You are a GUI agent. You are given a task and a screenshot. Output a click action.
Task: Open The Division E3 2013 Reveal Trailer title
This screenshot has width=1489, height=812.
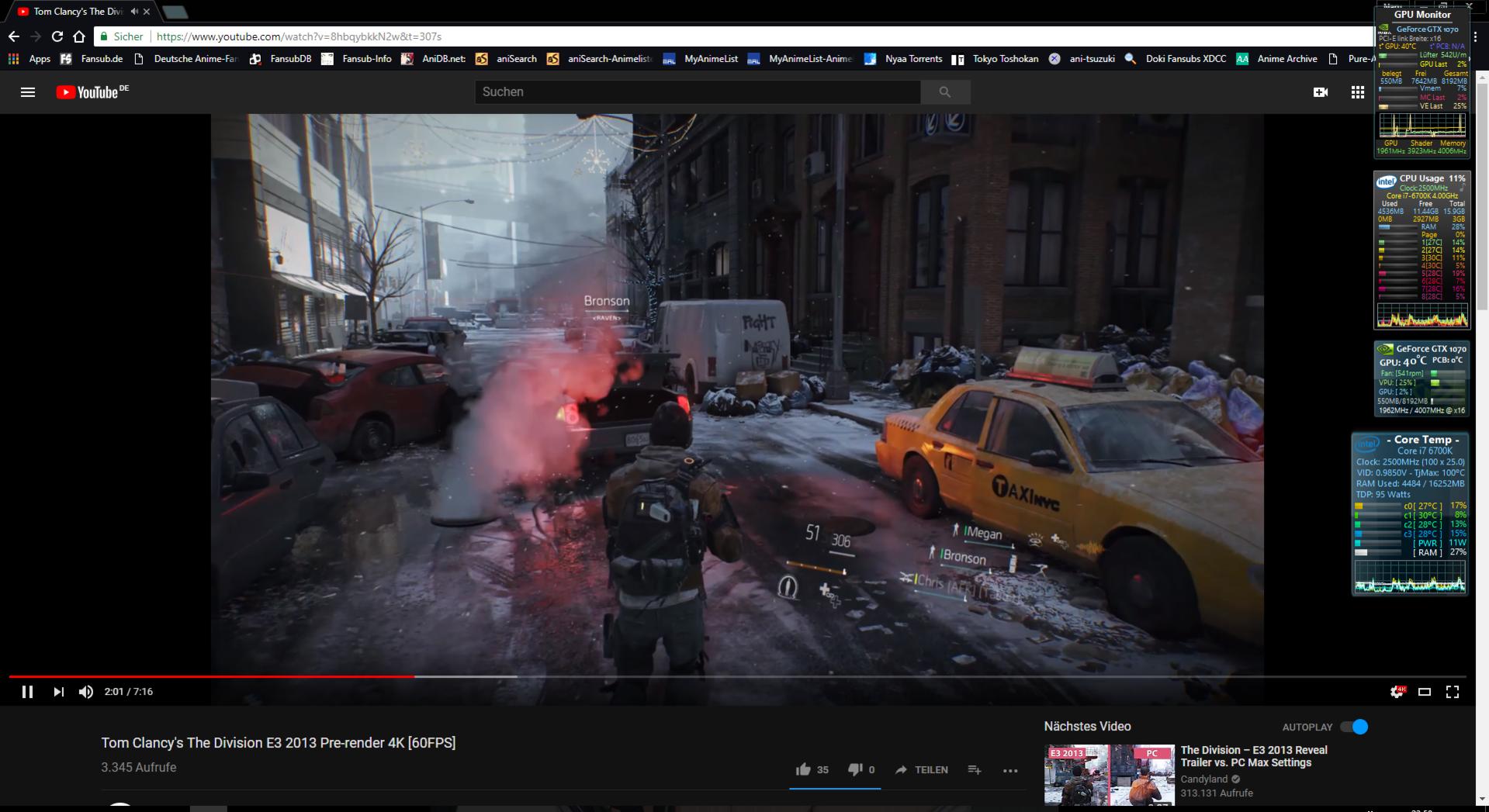pos(1254,756)
